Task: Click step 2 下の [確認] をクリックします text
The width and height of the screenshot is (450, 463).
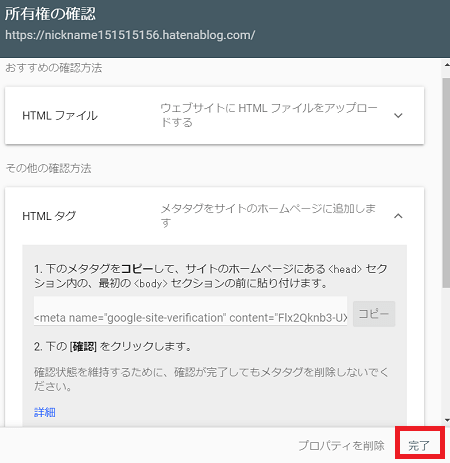Action: coord(113,347)
